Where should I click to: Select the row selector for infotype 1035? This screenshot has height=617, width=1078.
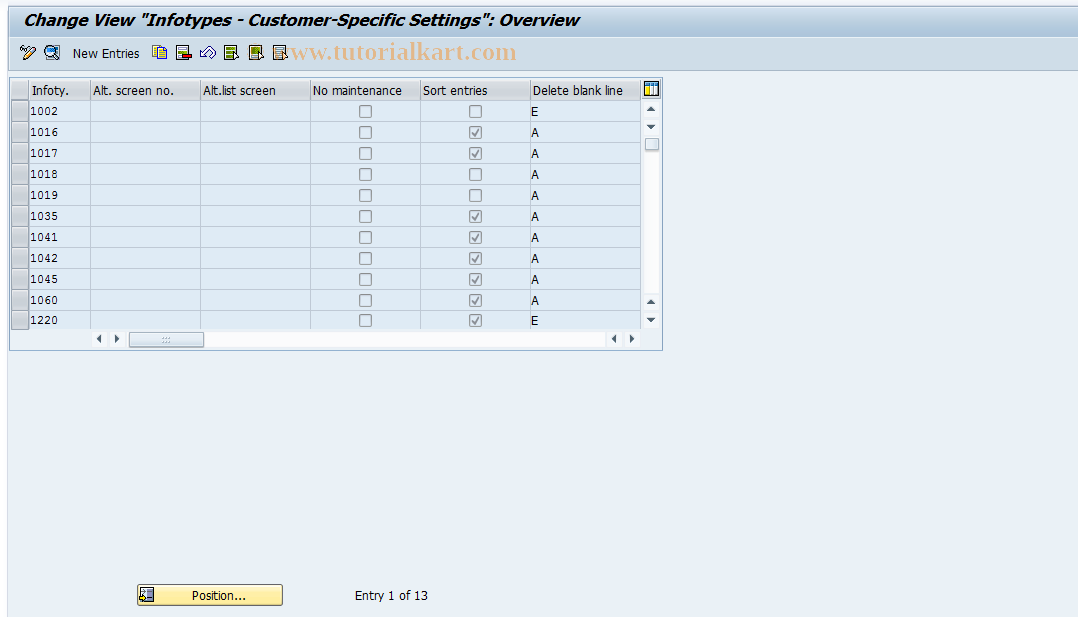[x=19, y=217]
